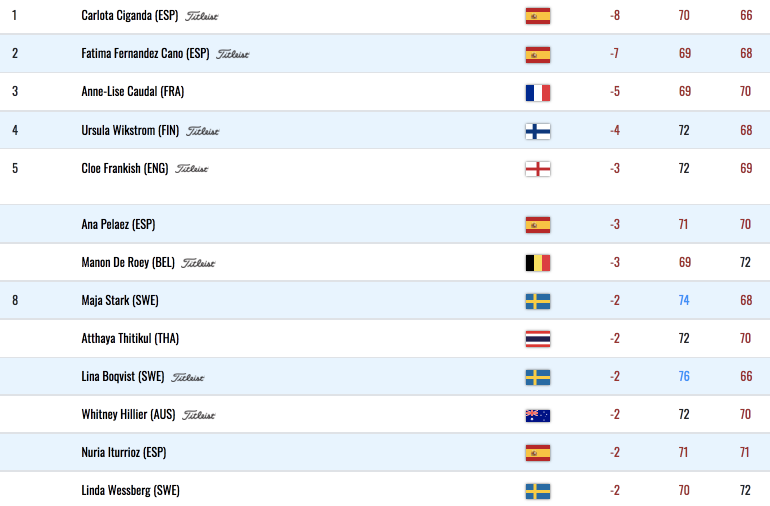770x506 pixels.
Task: Click Thailand flag in Atthaya Thitikul row
Action: [538, 339]
